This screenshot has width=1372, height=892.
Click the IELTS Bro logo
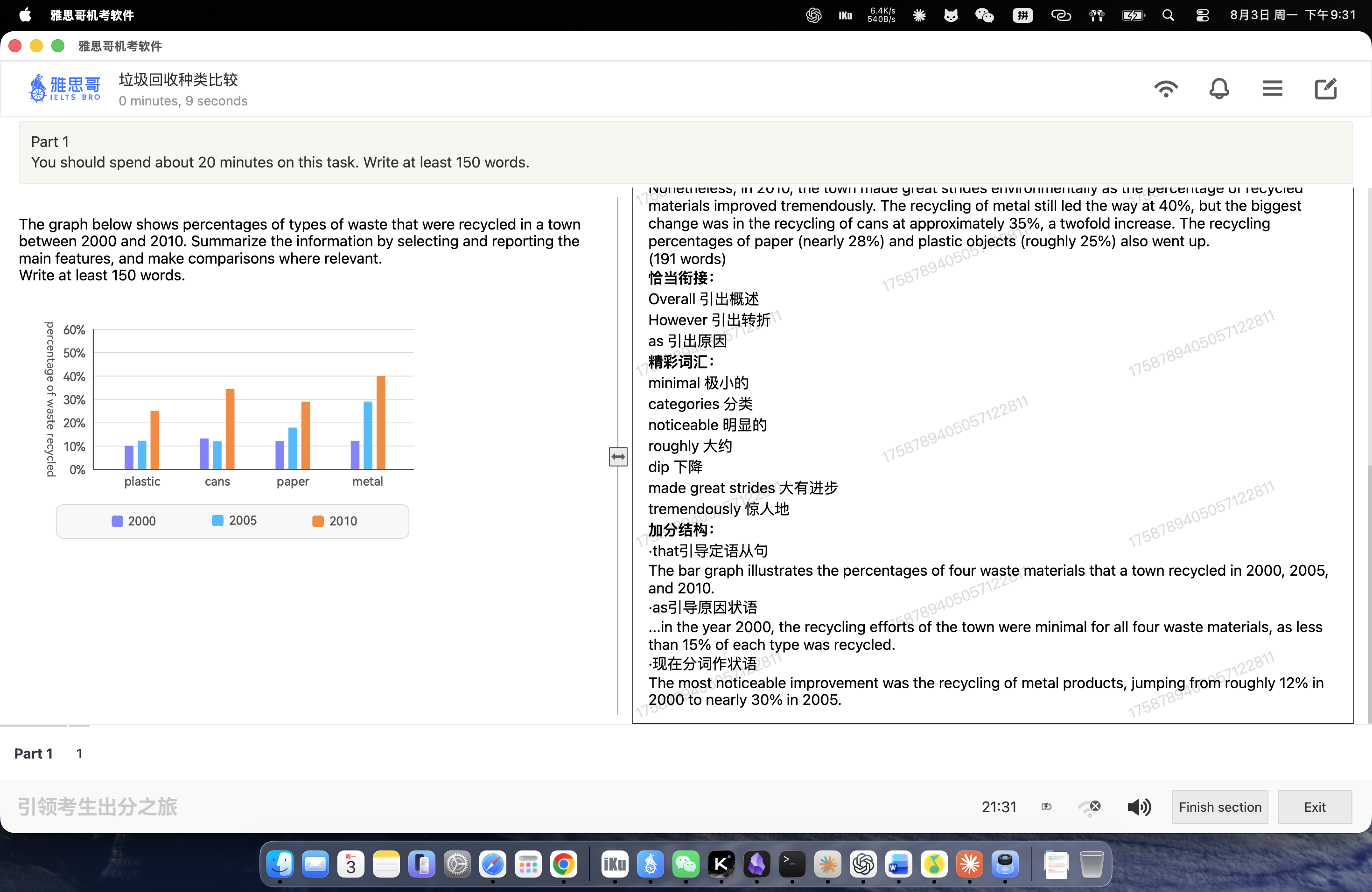pos(65,89)
